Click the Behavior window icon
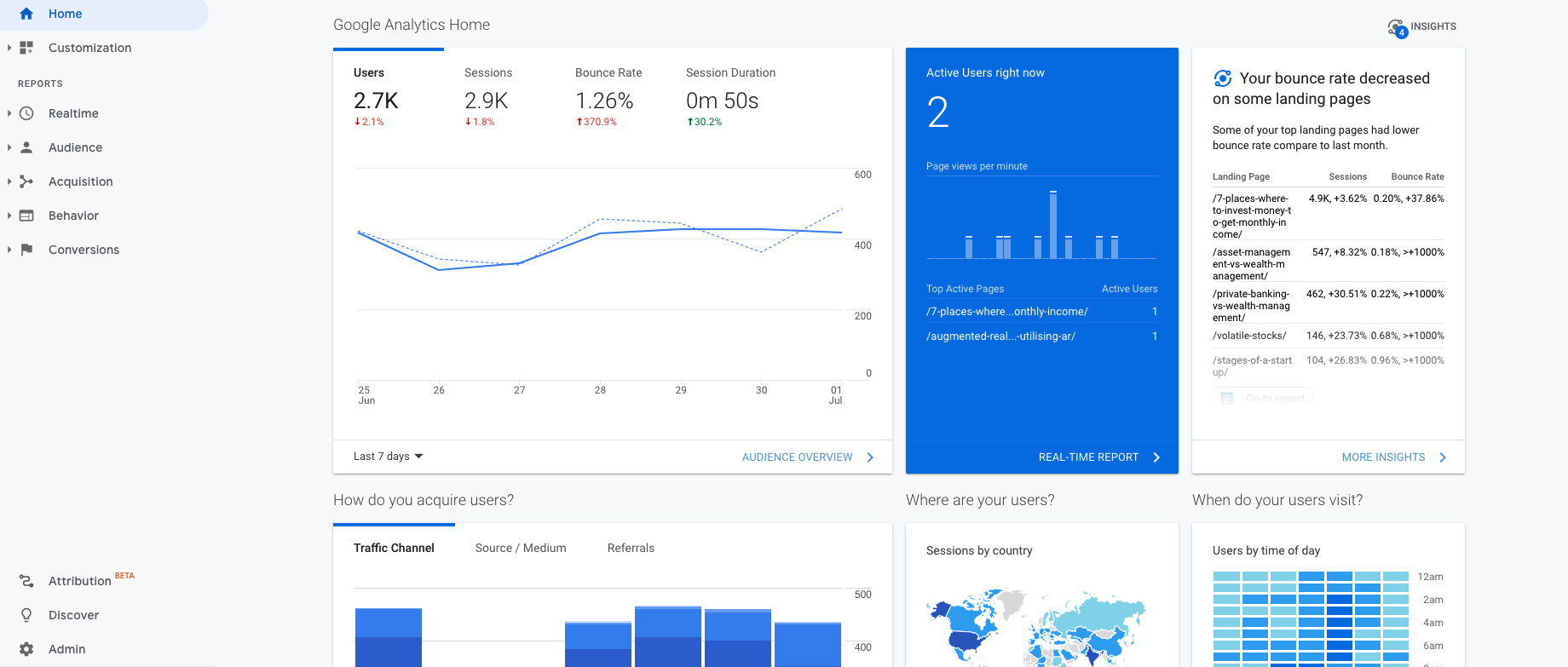1568x667 pixels. 26,216
